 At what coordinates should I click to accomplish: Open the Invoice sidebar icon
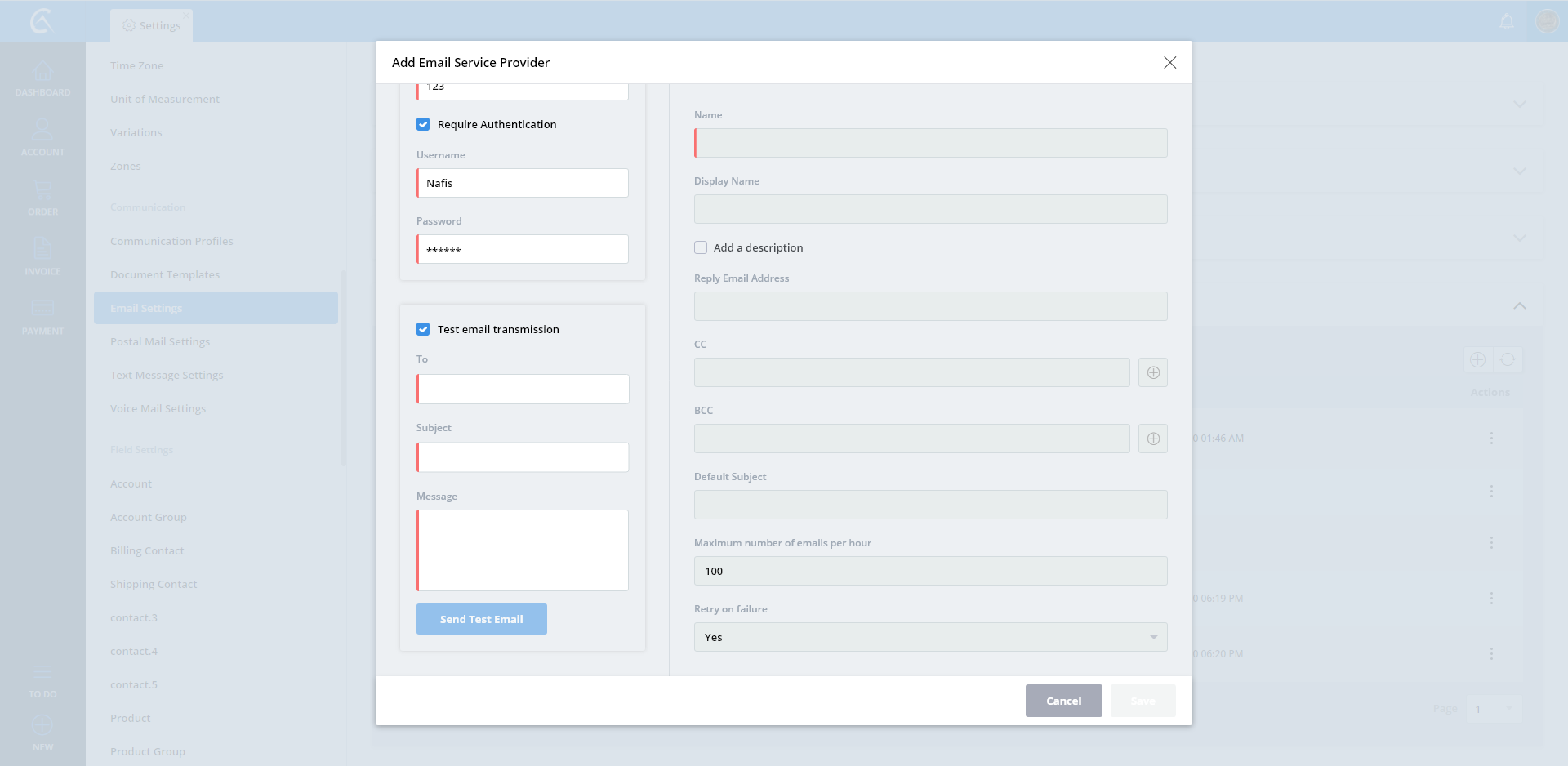pyautogui.click(x=42, y=256)
